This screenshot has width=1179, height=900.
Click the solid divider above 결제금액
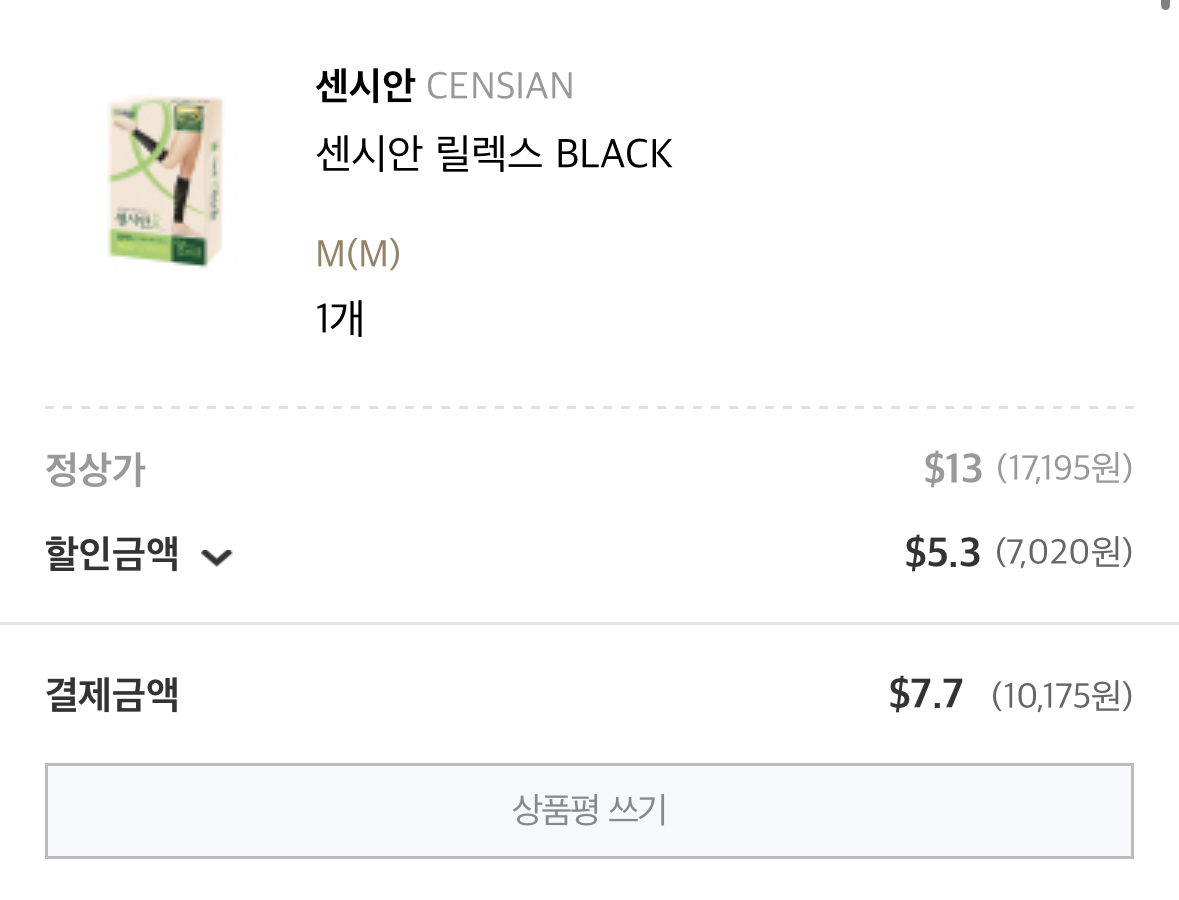click(589, 623)
